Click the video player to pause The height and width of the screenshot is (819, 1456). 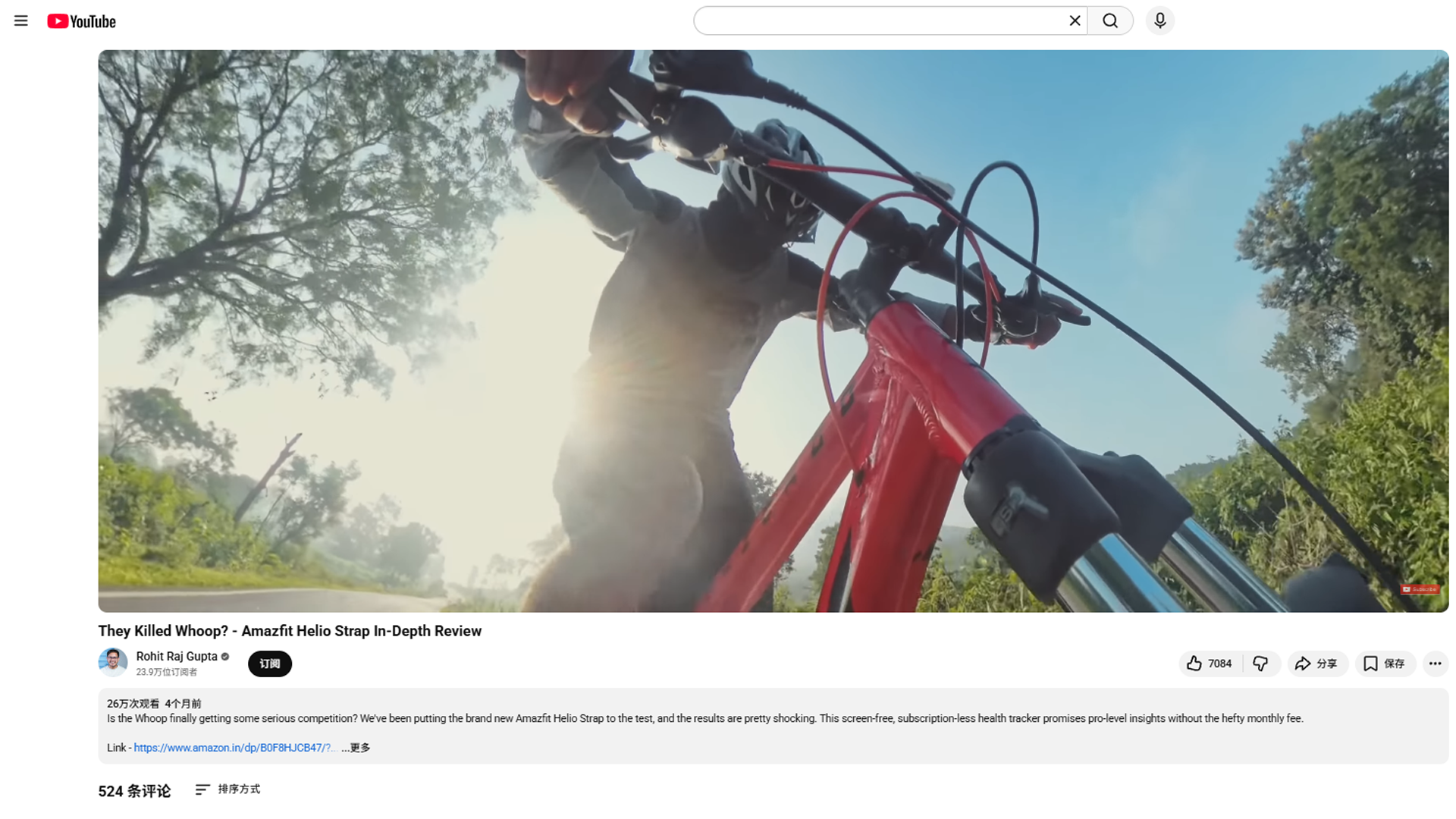[x=772, y=331]
